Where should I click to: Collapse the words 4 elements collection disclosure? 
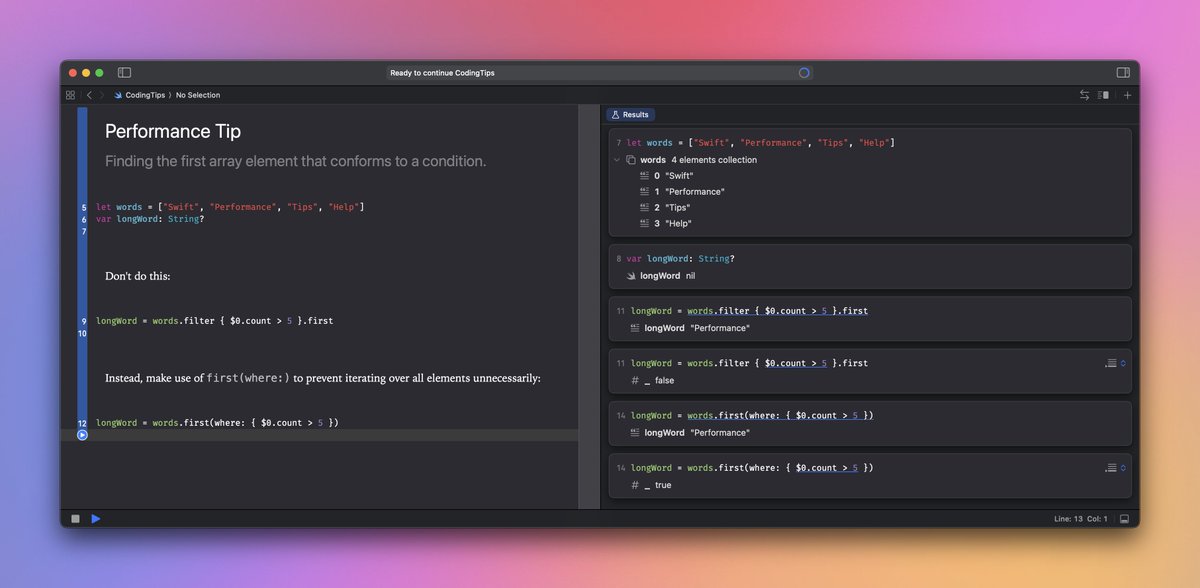616,159
